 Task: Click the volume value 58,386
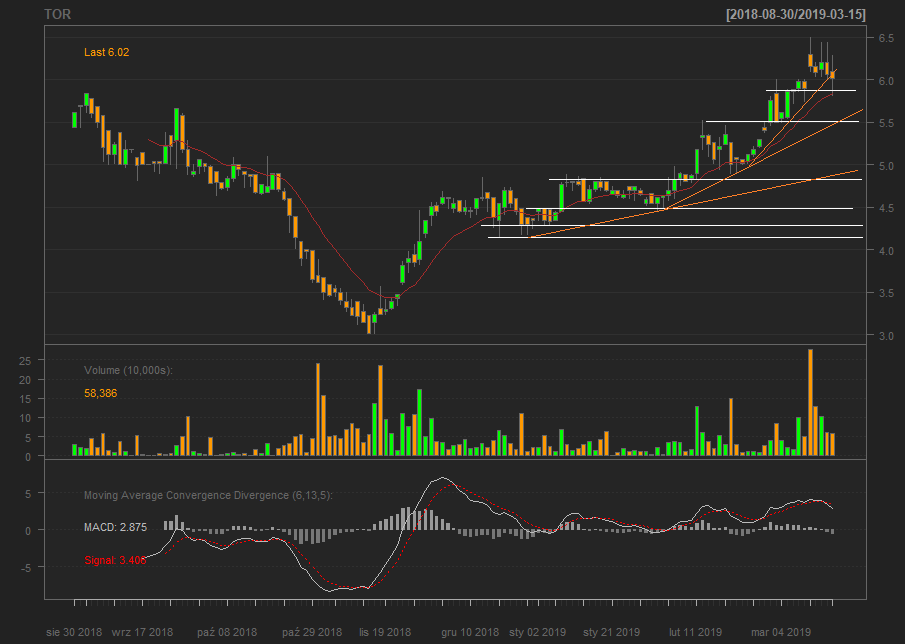[100, 394]
